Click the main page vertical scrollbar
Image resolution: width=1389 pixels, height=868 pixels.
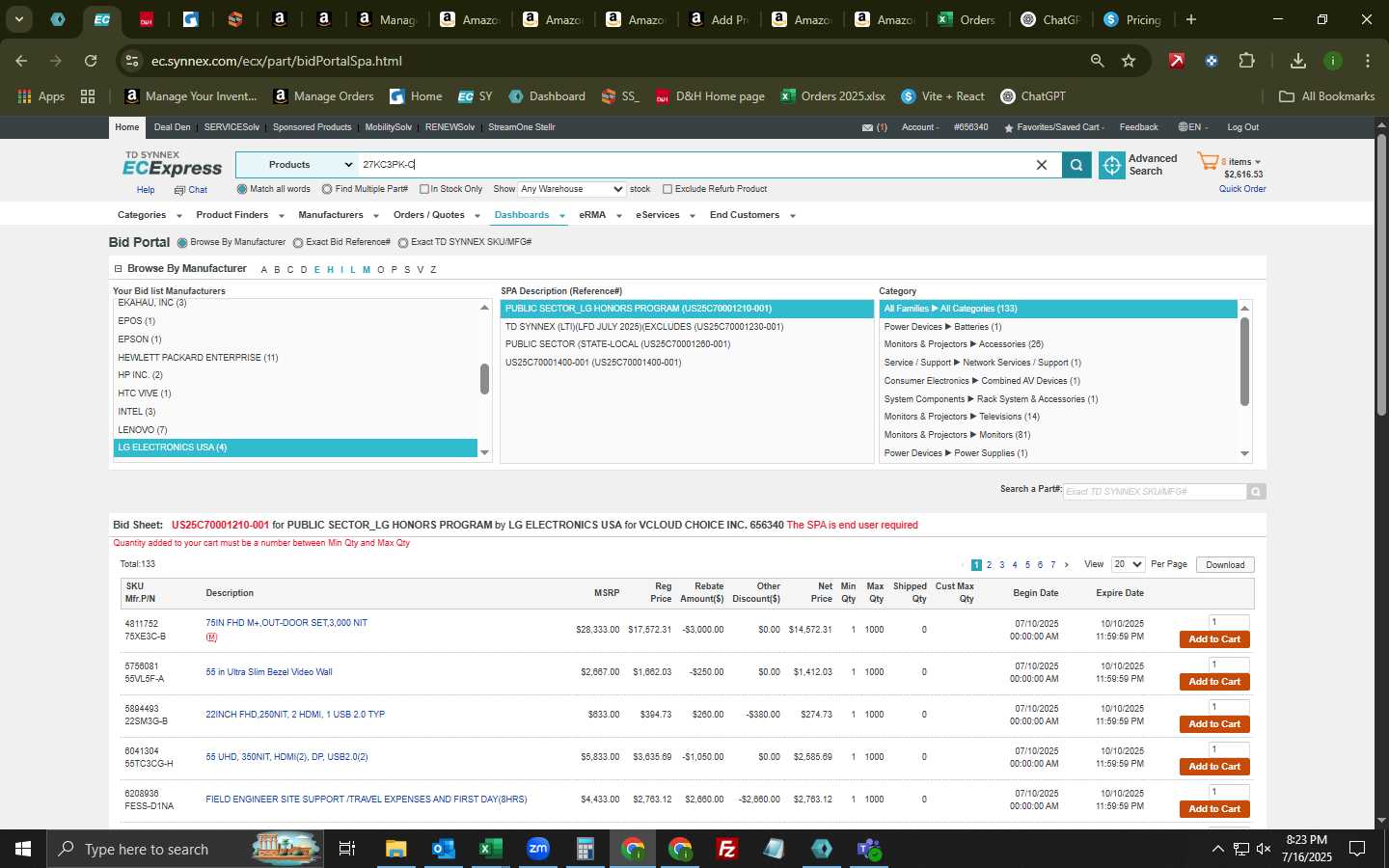tap(1381, 275)
